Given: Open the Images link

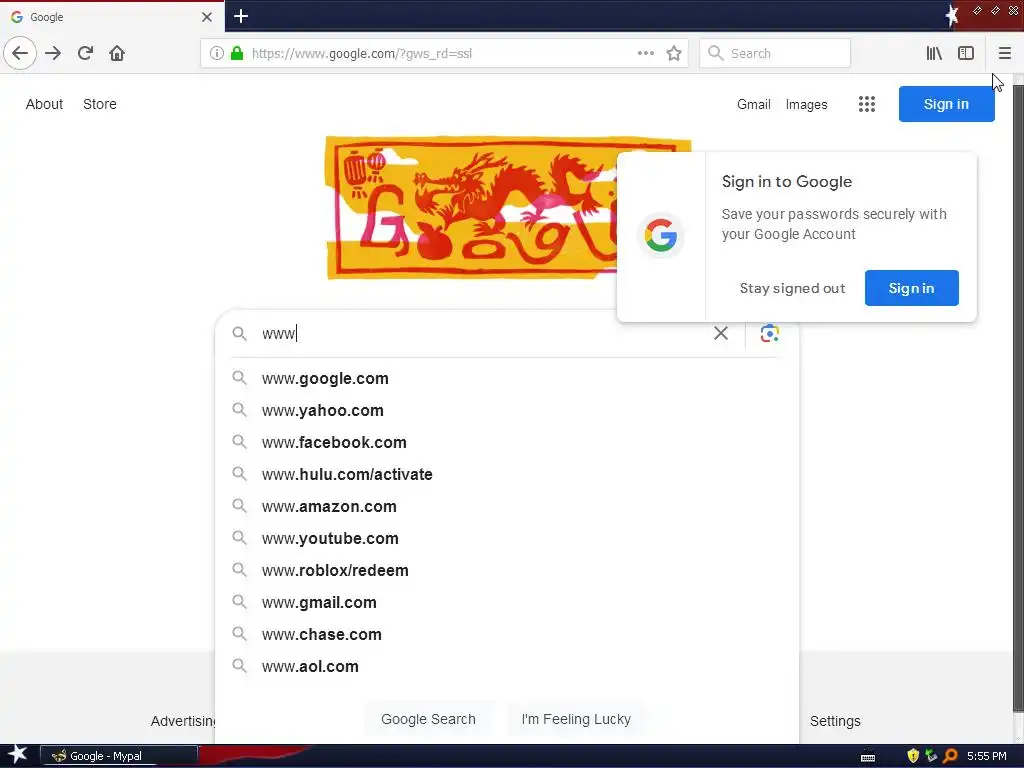Looking at the screenshot, I should coord(806,104).
